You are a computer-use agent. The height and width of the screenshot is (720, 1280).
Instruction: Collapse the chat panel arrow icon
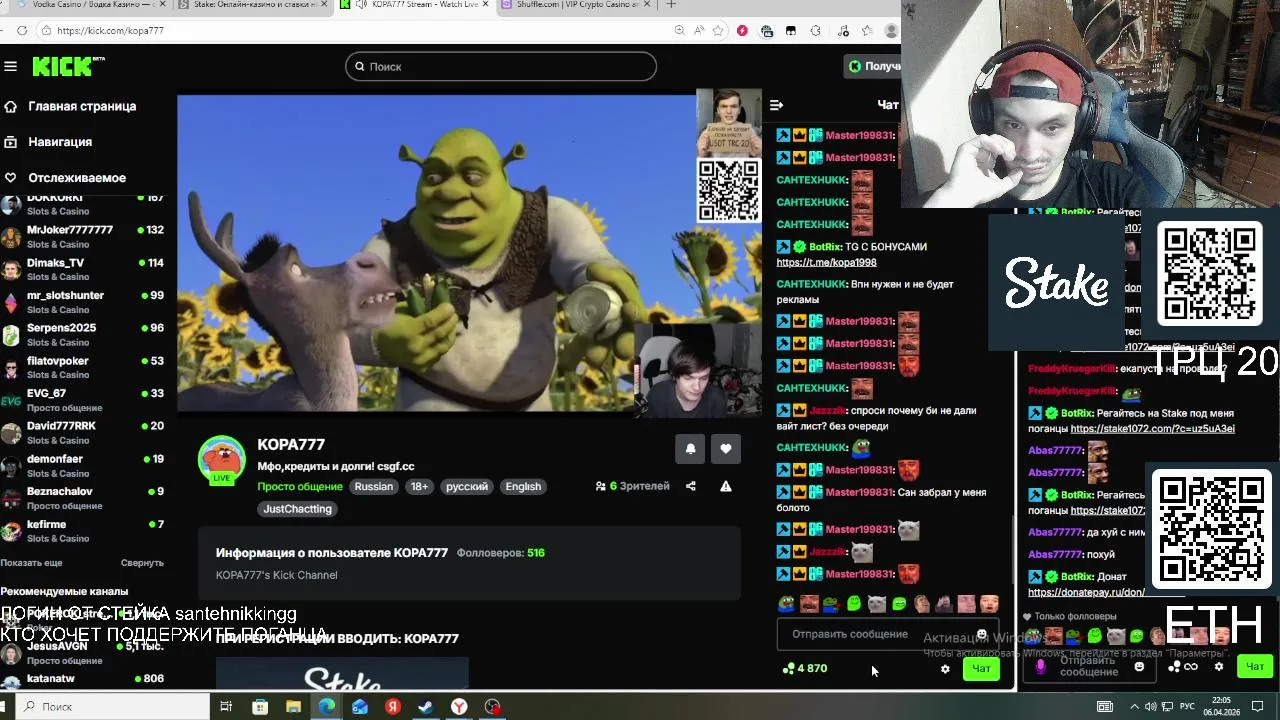click(x=776, y=104)
